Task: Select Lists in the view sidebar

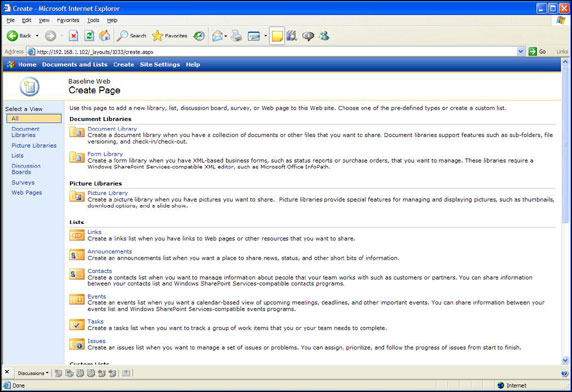Action: [x=17, y=156]
